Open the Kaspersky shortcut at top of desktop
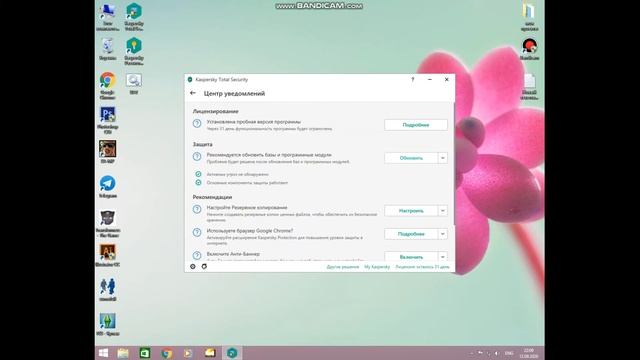The width and height of the screenshot is (640, 360). pyautogui.click(x=134, y=17)
